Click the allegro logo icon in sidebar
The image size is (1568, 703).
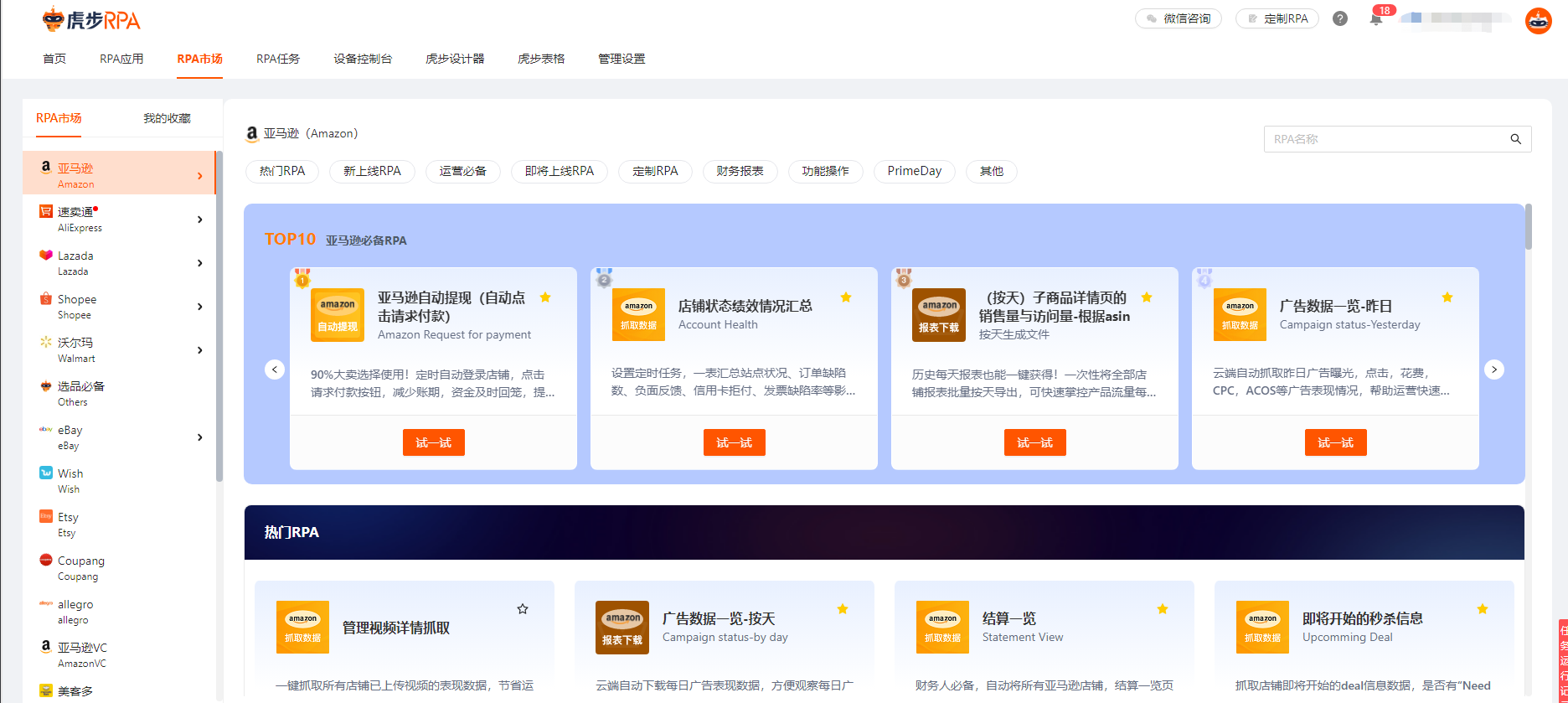[46, 603]
